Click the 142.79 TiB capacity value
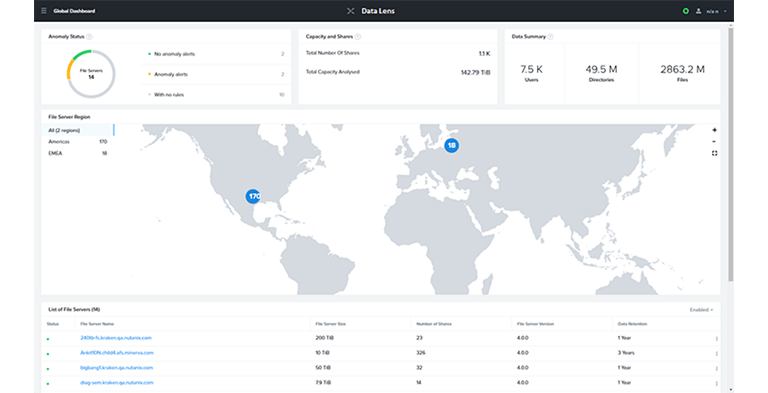The image size is (768, 393). 476,73
